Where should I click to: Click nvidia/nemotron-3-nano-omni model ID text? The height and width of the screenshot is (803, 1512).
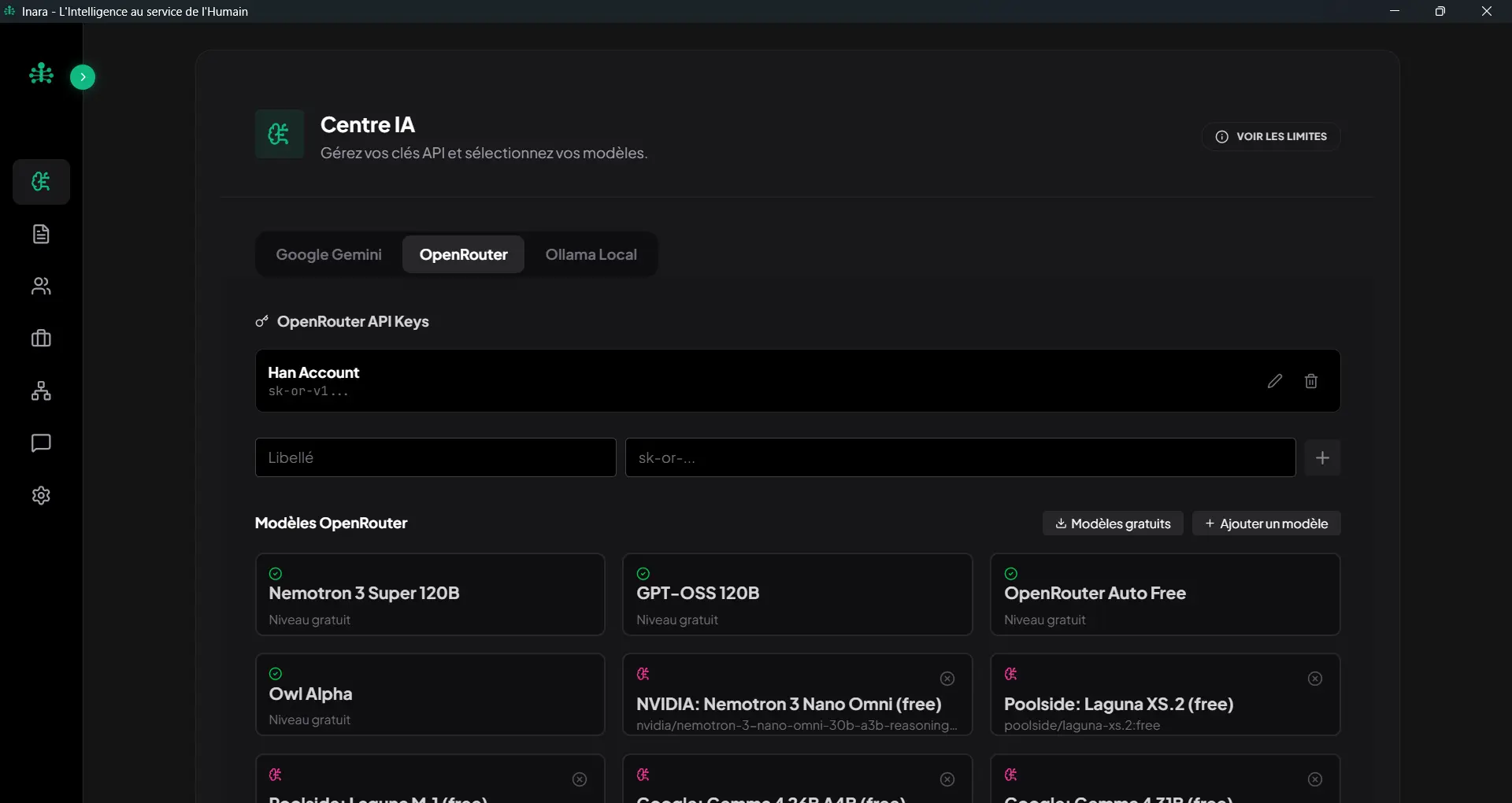coord(796,725)
